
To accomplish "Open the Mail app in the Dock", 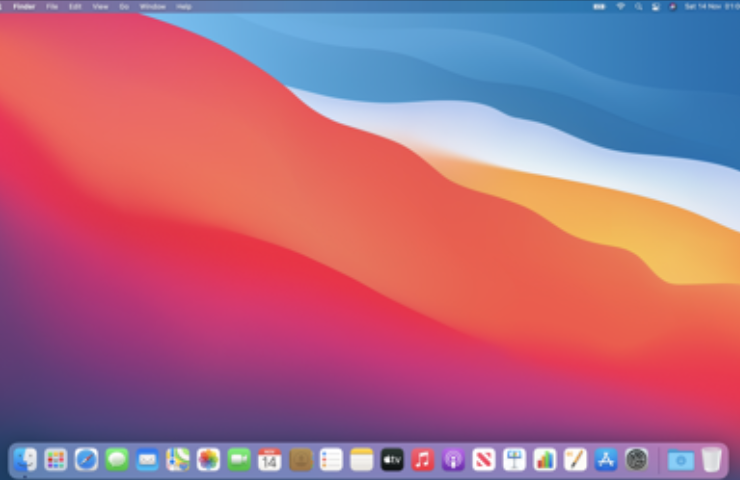I will (147, 459).
